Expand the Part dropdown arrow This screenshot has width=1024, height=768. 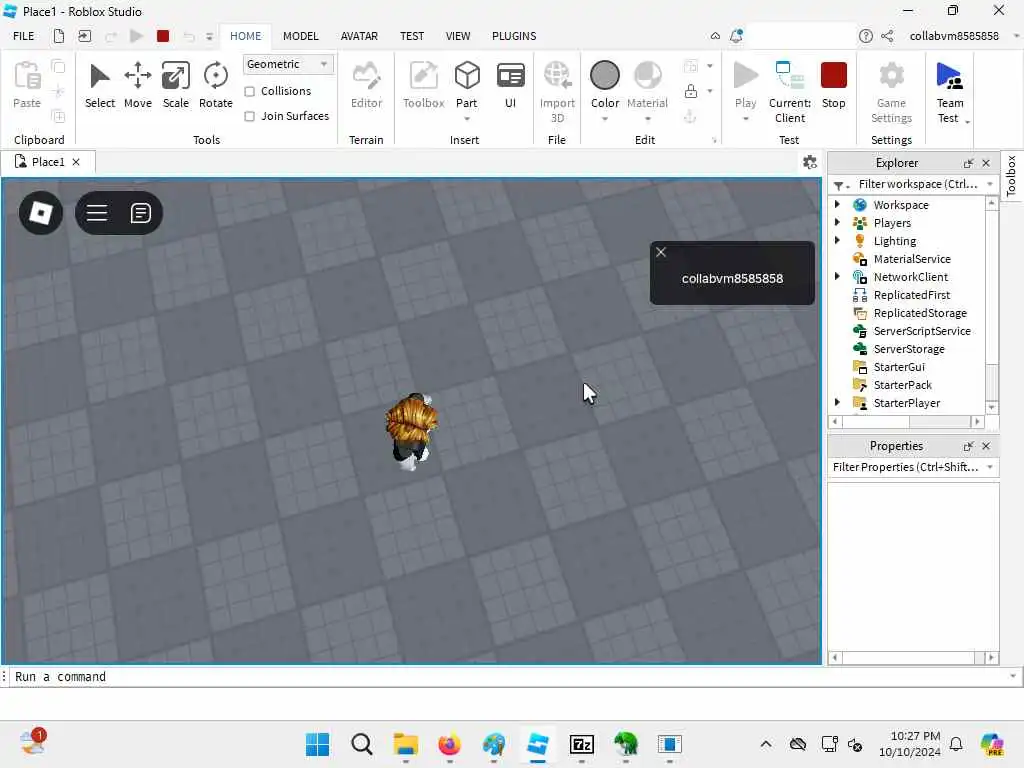pyautogui.click(x=467, y=119)
